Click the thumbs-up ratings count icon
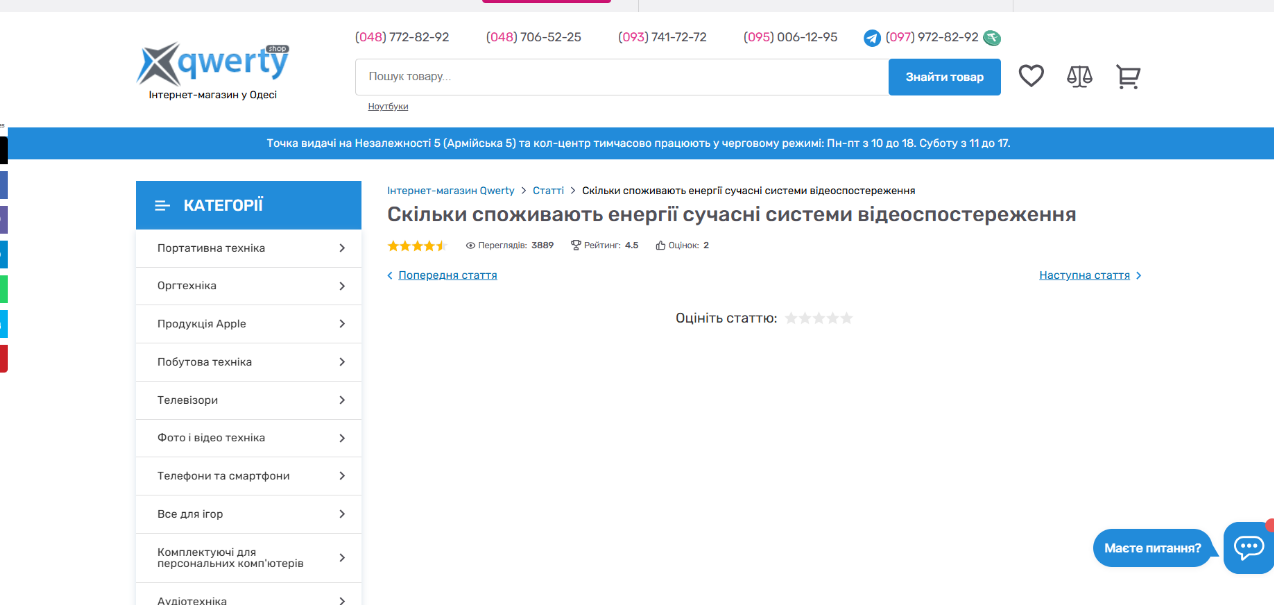1274x605 pixels. pyautogui.click(x=661, y=245)
